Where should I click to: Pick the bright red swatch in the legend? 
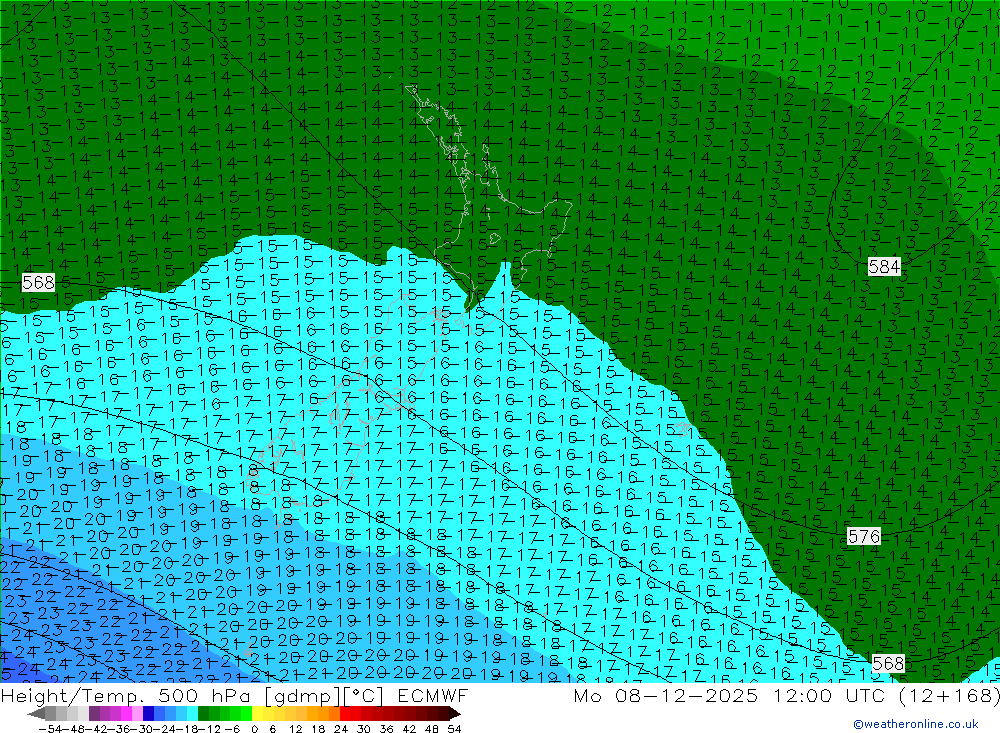coord(348,713)
